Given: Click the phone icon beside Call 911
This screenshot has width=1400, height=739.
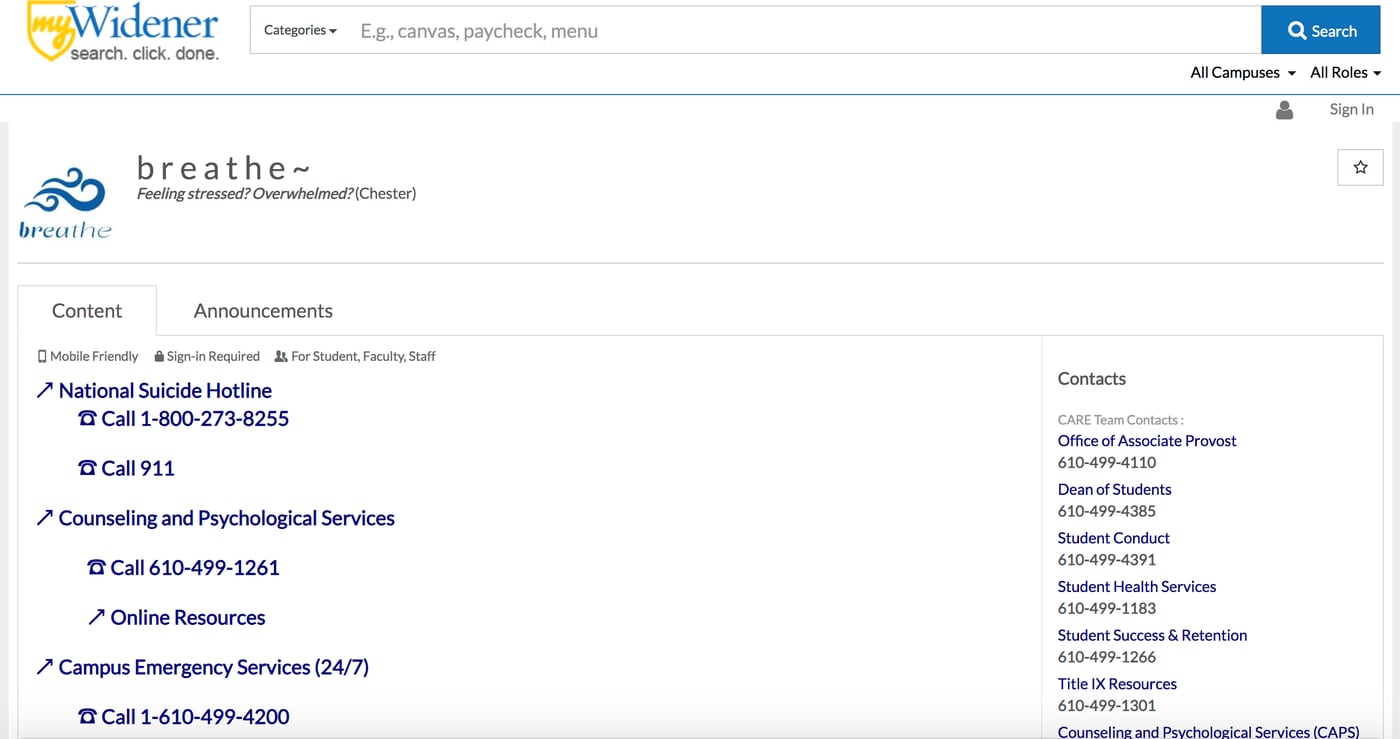Looking at the screenshot, I should pyautogui.click(x=87, y=468).
